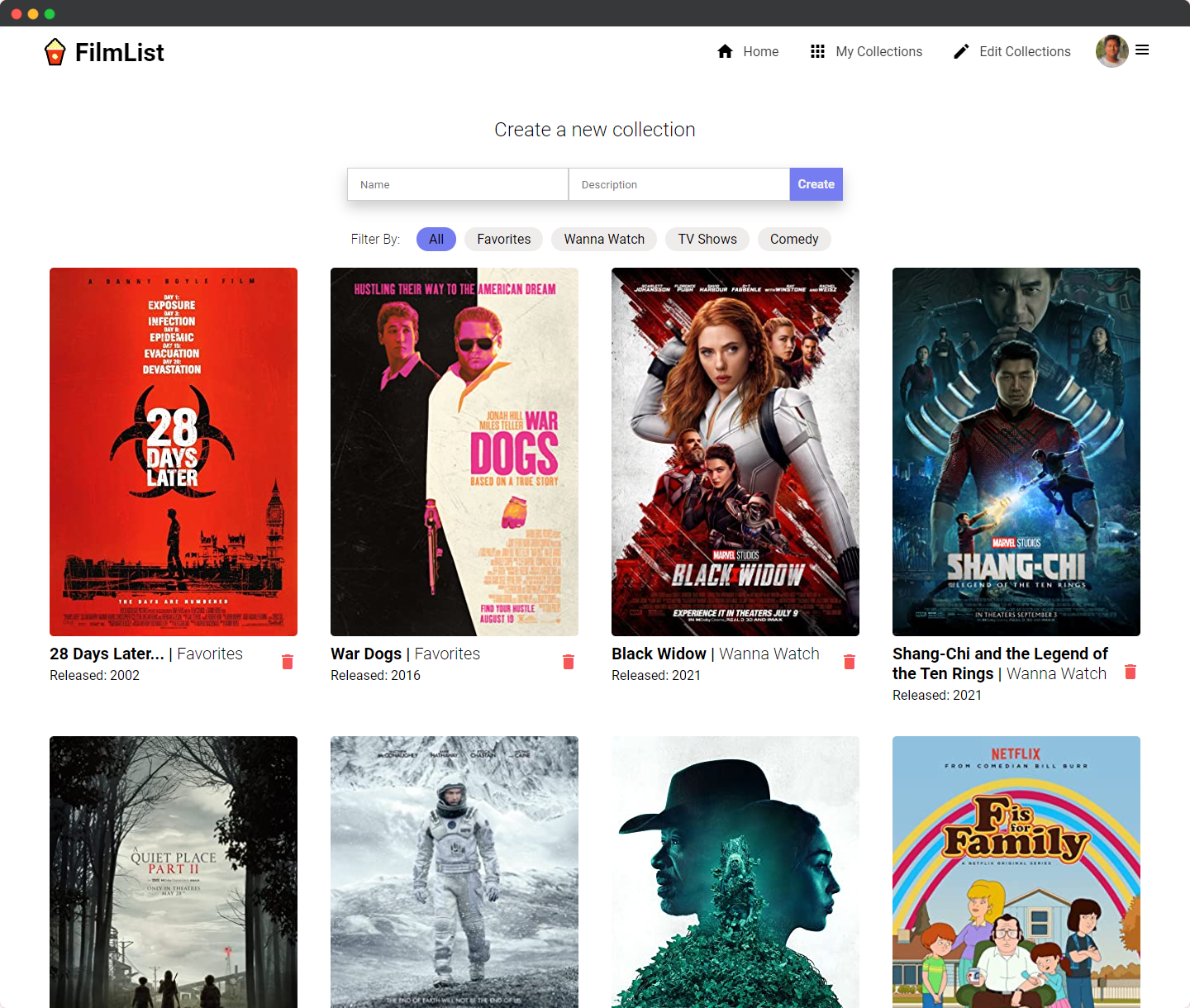
Task: Open the hamburger menu icon
Action: pyautogui.click(x=1142, y=50)
